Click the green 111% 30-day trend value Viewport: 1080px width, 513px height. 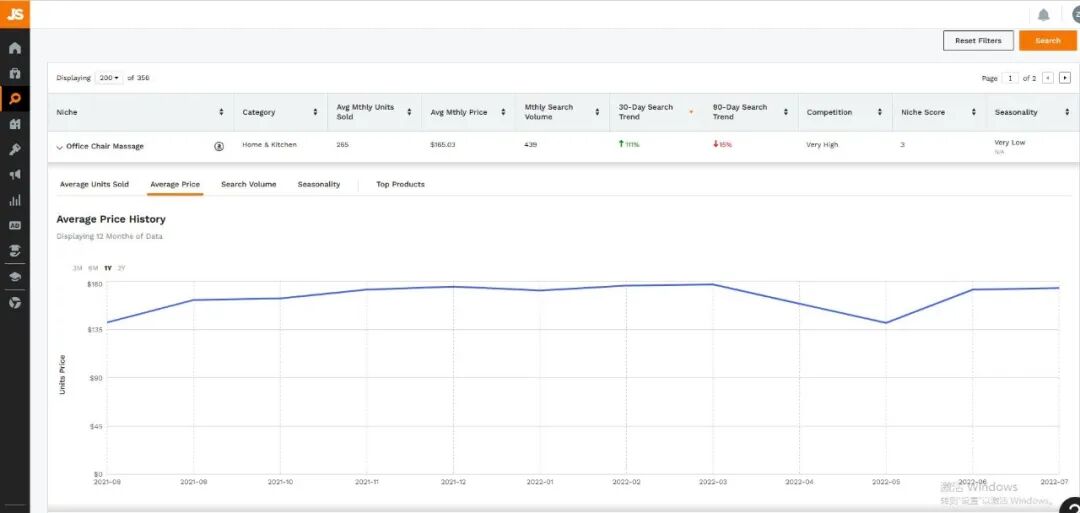[x=630, y=145]
